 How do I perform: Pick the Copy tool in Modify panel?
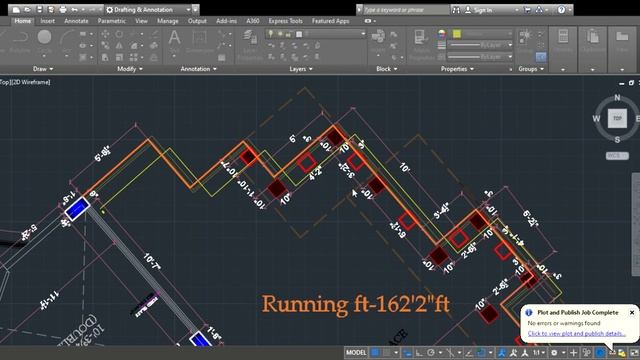click(x=105, y=46)
